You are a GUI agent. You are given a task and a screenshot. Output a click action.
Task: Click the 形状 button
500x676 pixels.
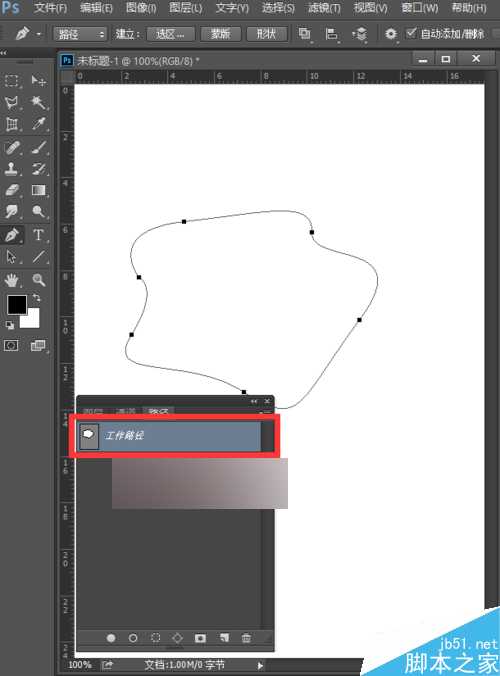266,34
